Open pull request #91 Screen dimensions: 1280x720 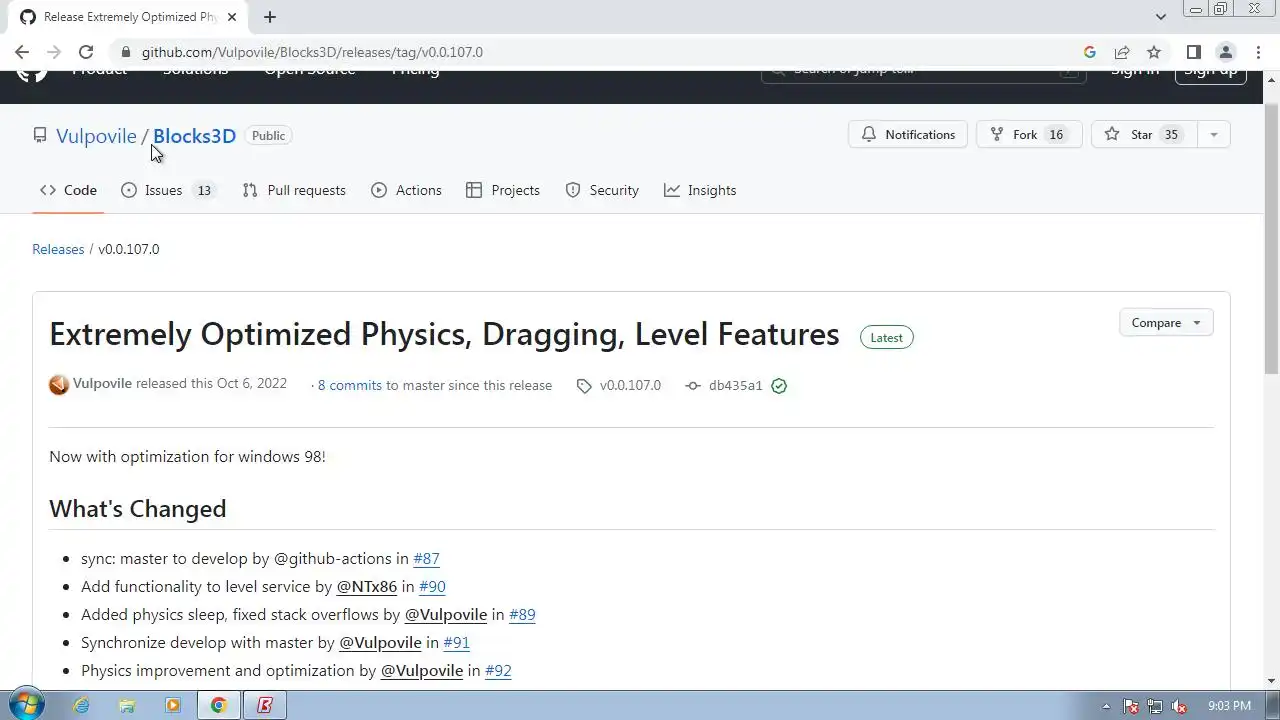point(456,643)
